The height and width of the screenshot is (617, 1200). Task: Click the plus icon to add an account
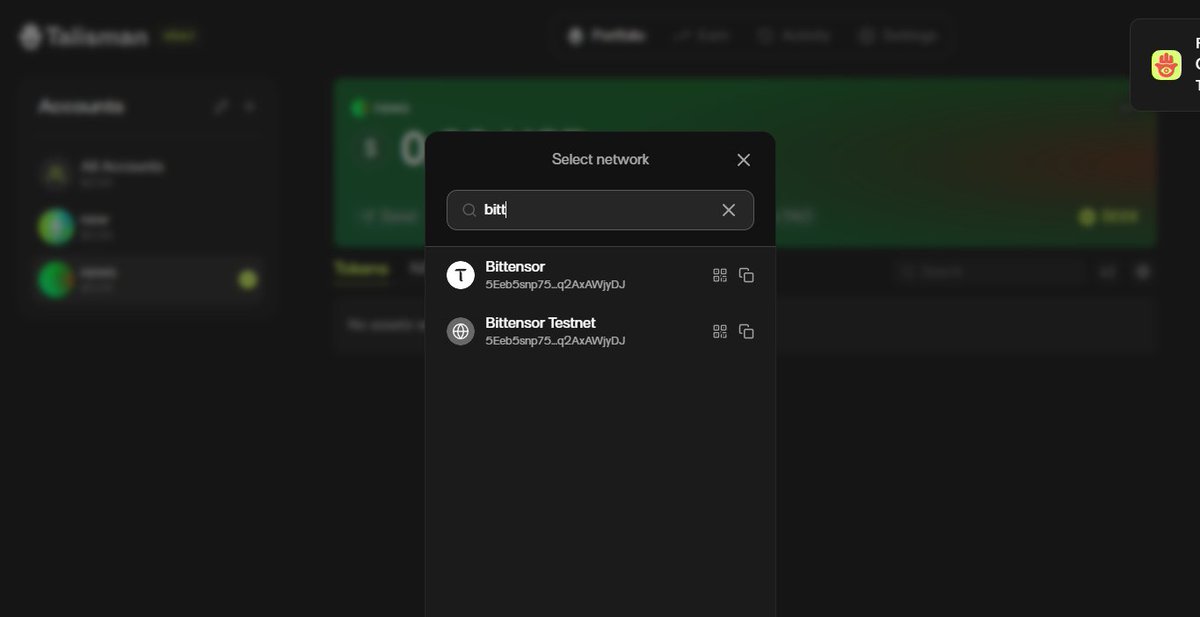250,106
